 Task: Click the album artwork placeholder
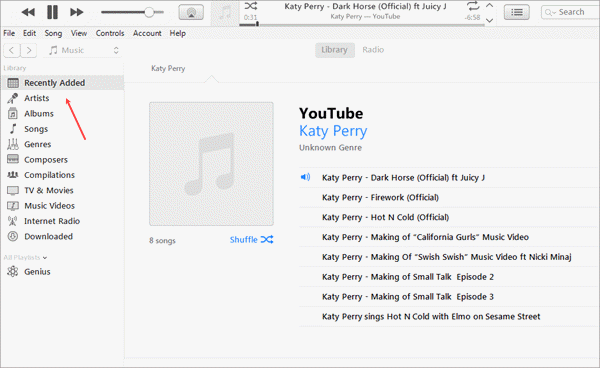[211, 164]
